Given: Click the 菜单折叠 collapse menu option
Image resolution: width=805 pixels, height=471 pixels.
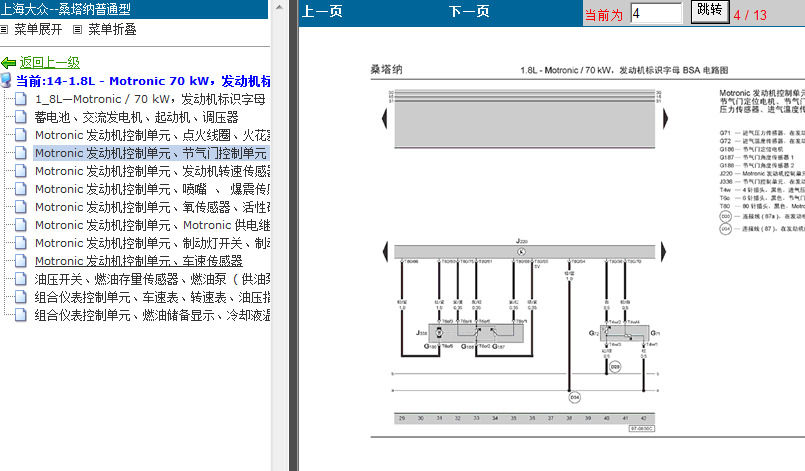Looking at the screenshot, I should 112,30.
